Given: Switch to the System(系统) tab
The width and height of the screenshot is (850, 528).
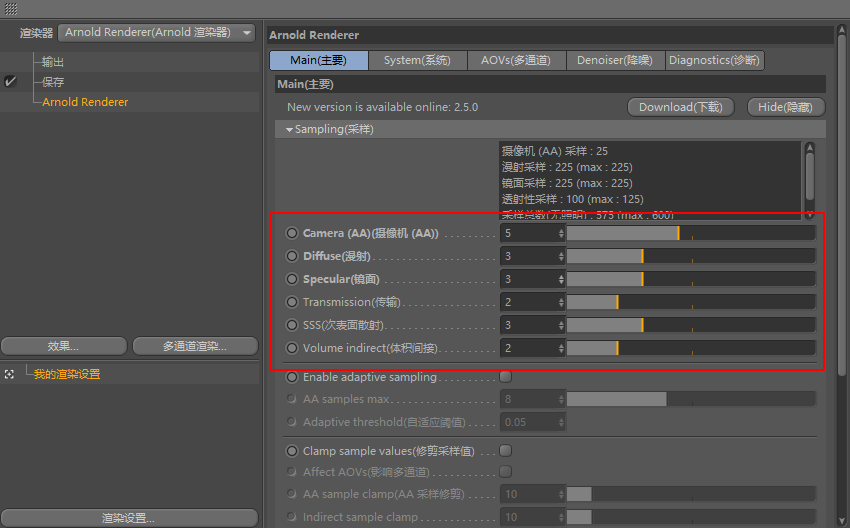Looking at the screenshot, I should coord(417,60).
